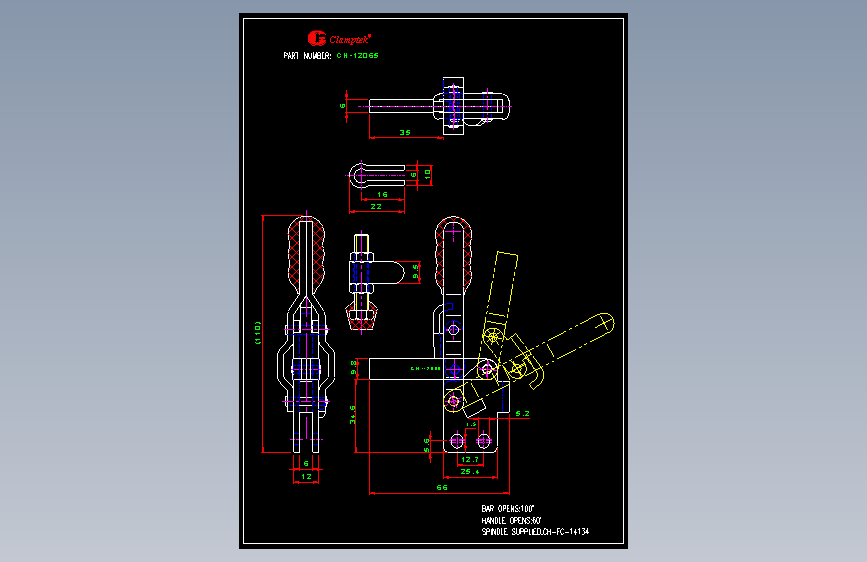Select the SPINDLE SUPPLIED:CH-FC-14134 note
Viewport: 867px width, 562px height.
click(x=535, y=532)
